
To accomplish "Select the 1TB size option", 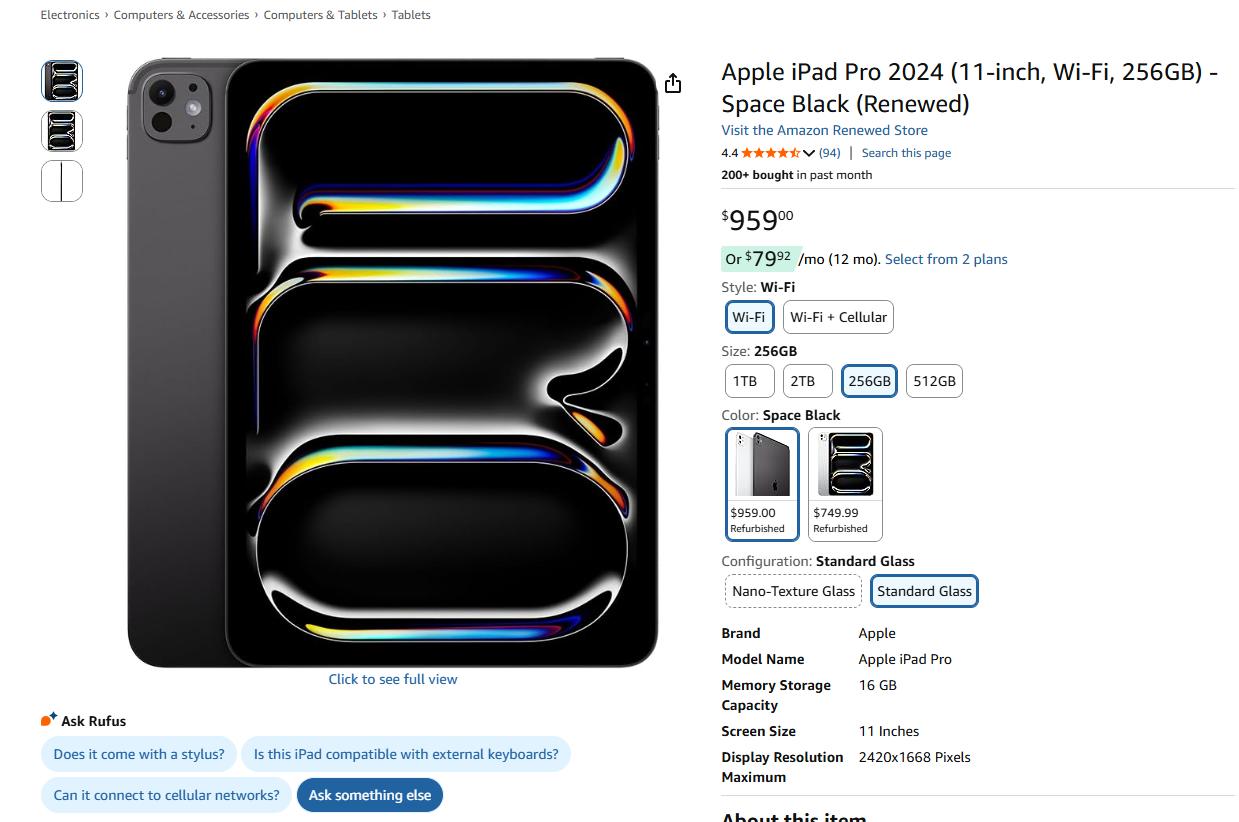I will (x=745, y=381).
